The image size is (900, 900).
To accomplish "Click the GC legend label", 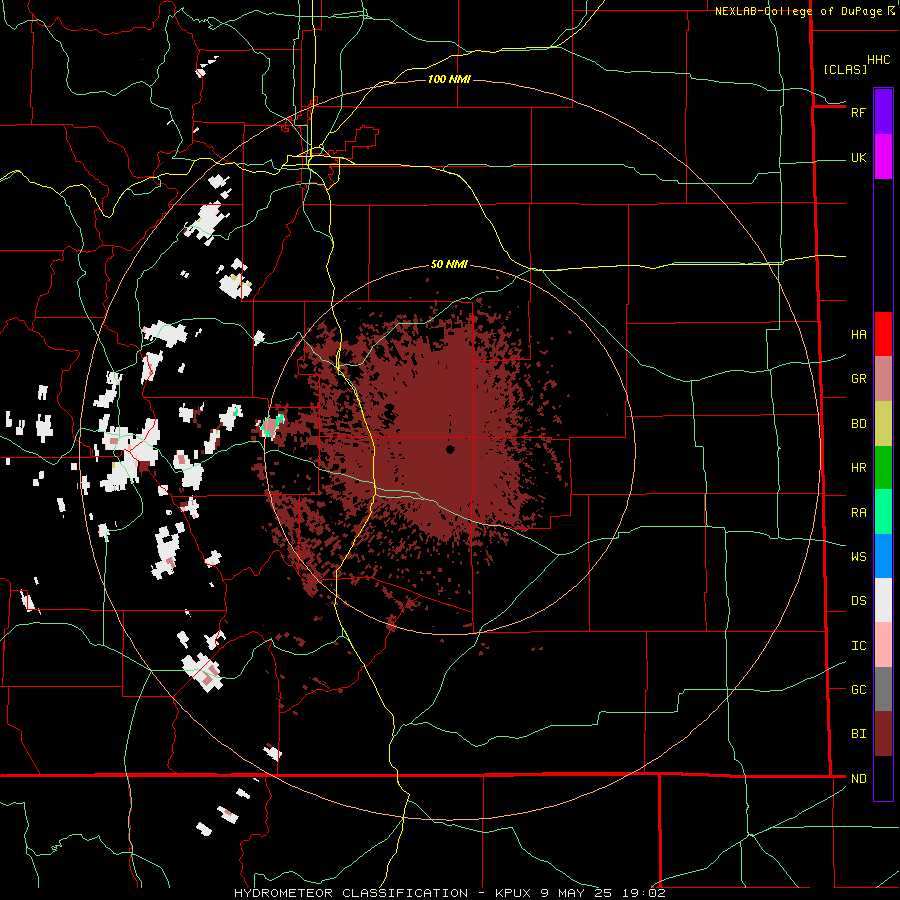I will click(x=858, y=689).
